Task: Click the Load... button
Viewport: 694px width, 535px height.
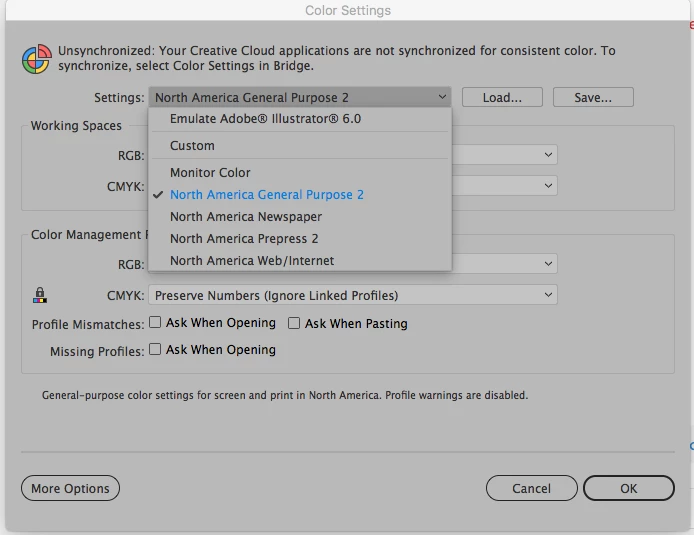Action: tap(502, 97)
